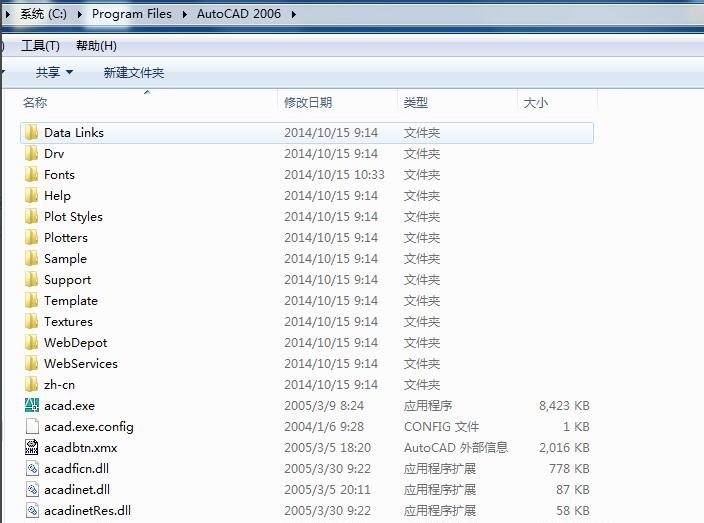Select the acadinet.dll file name
Image resolution: width=704 pixels, height=523 pixels.
pyautogui.click(x=77, y=490)
